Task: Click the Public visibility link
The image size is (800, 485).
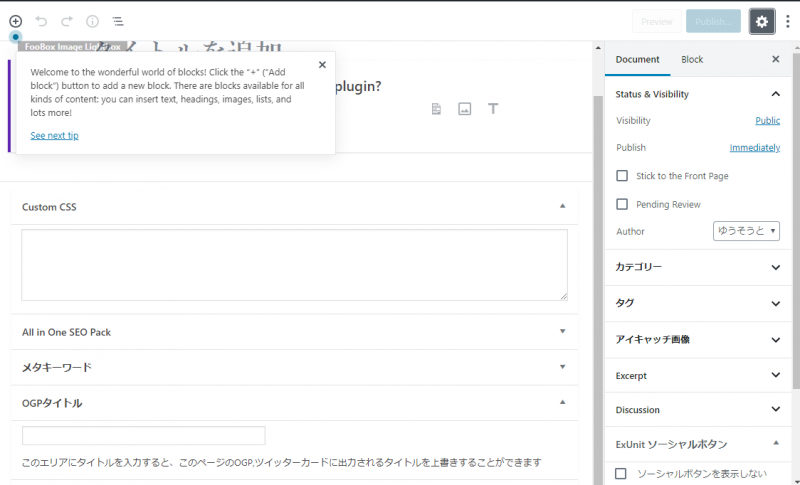Action: 767,120
